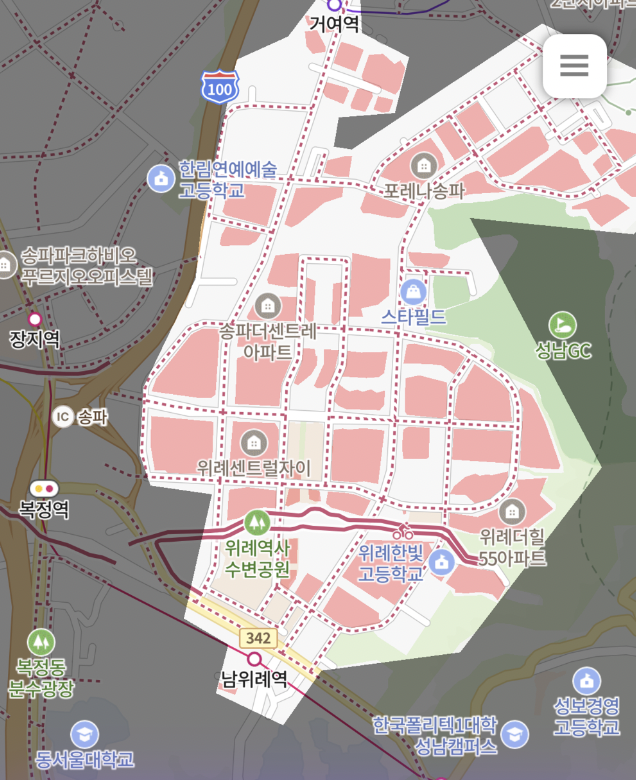Image resolution: width=636 pixels, height=780 pixels.
Task: Click the 송파파크하비오 officetel building icon
Action: (6, 265)
